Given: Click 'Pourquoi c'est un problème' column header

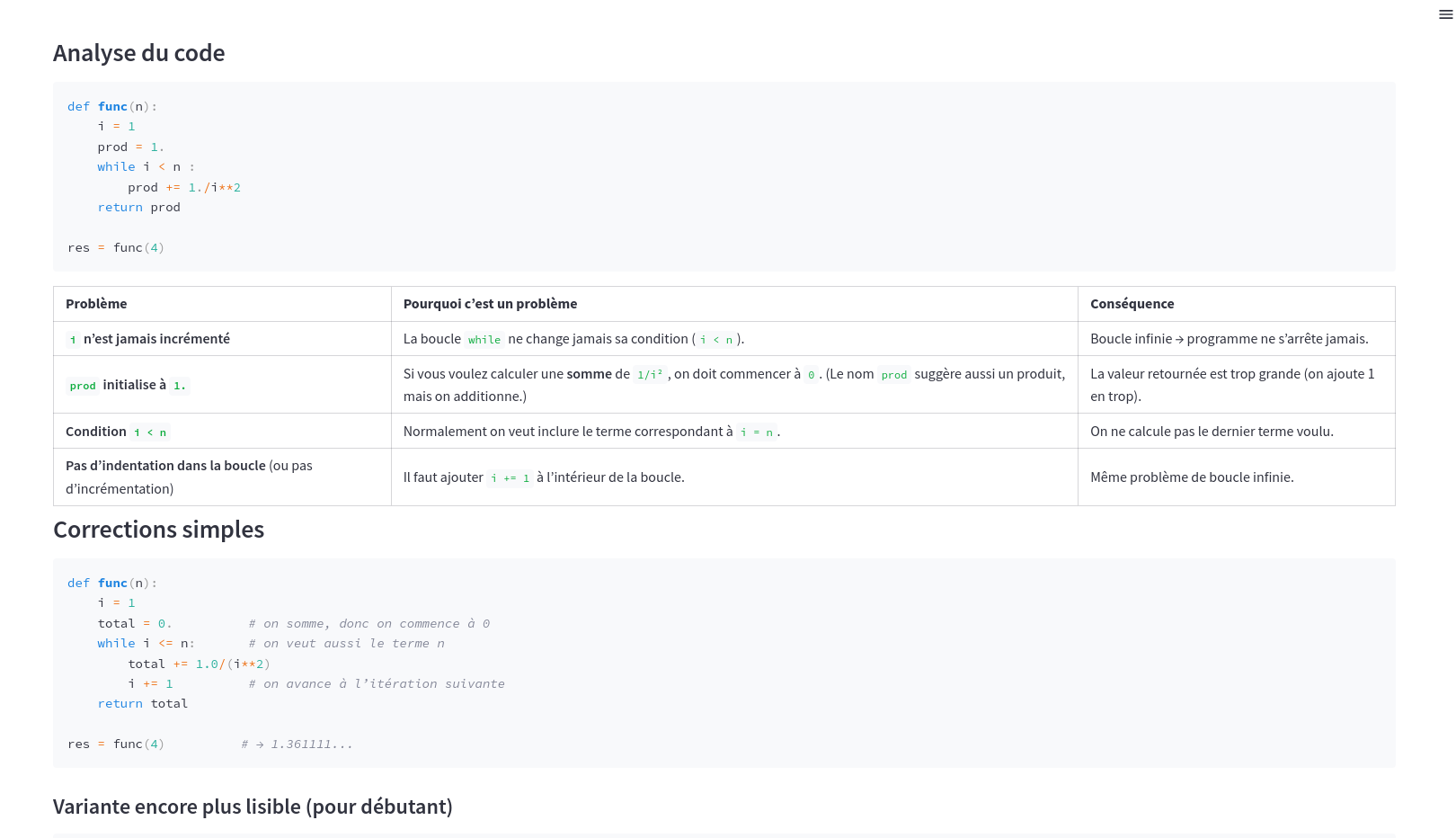Looking at the screenshot, I should 490,304.
